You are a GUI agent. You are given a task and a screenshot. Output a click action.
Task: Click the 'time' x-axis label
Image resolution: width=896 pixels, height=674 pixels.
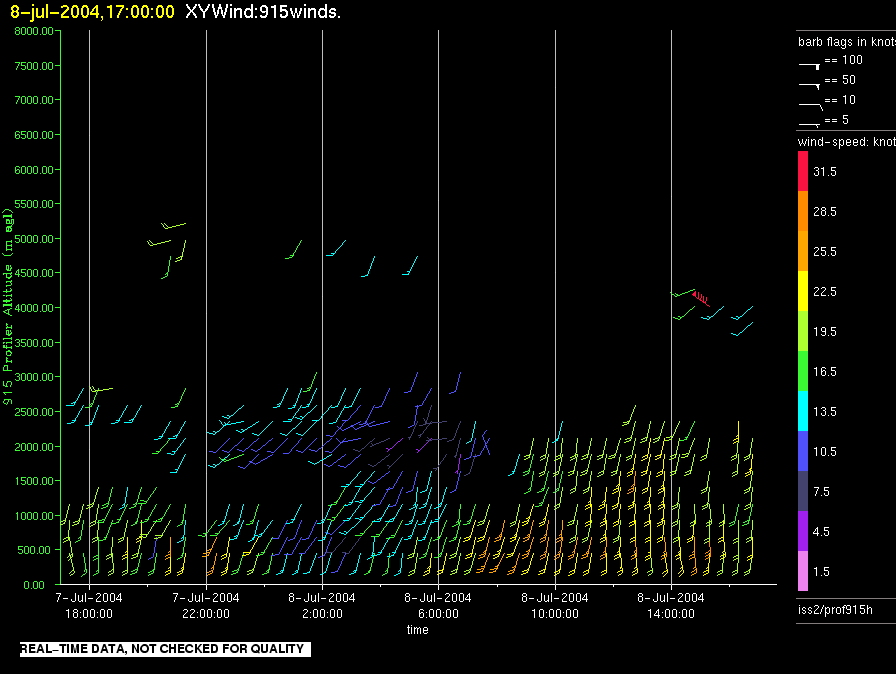pos(418,629)
